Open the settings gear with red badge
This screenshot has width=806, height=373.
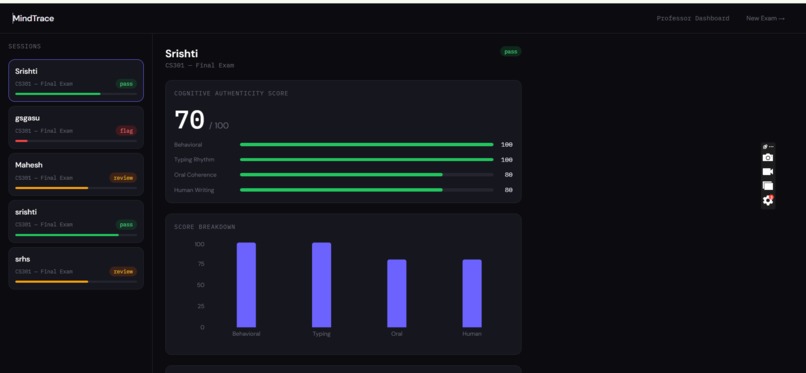[767, 200]
